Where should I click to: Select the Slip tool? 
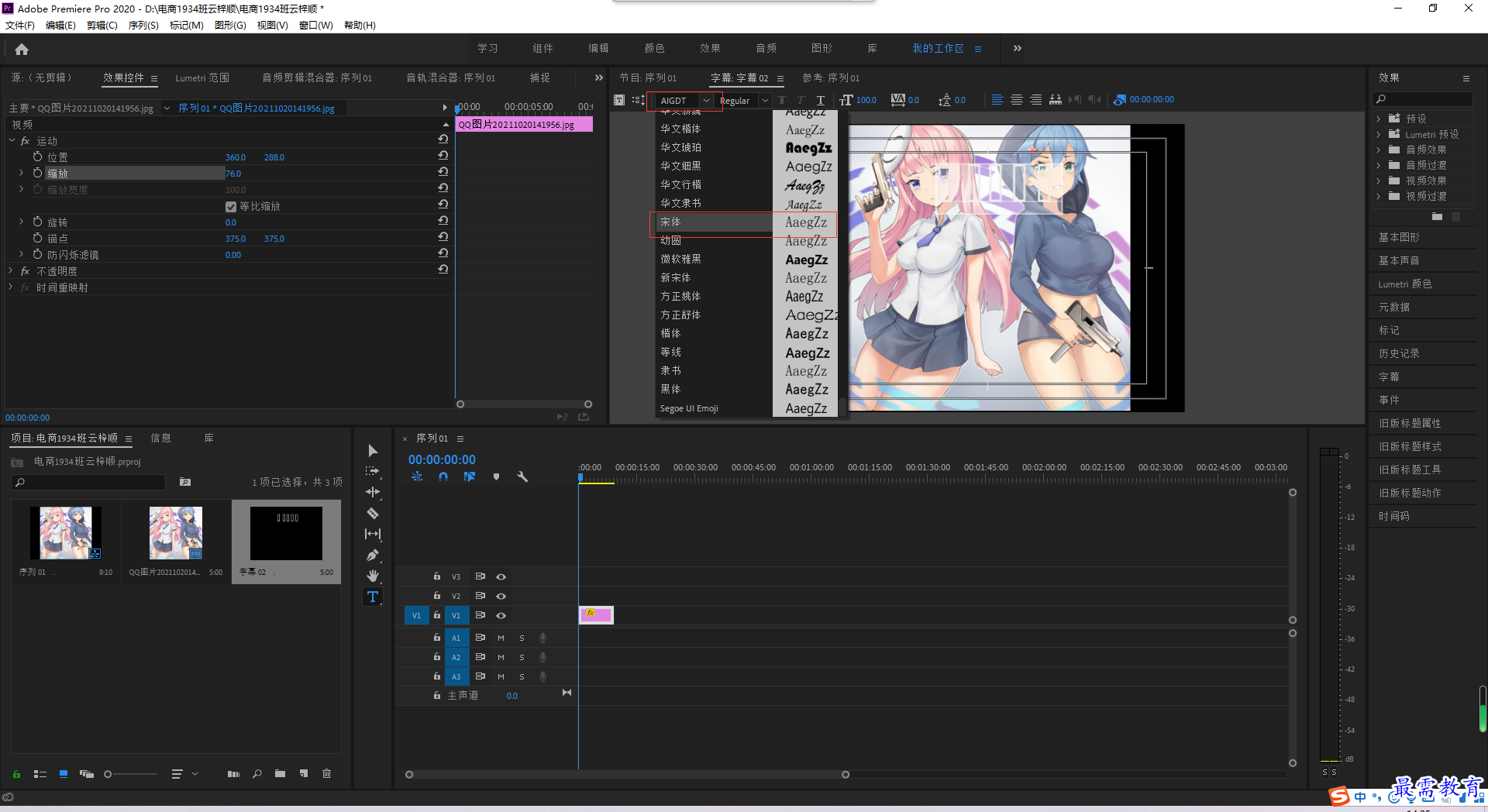(x=373, y=534)
